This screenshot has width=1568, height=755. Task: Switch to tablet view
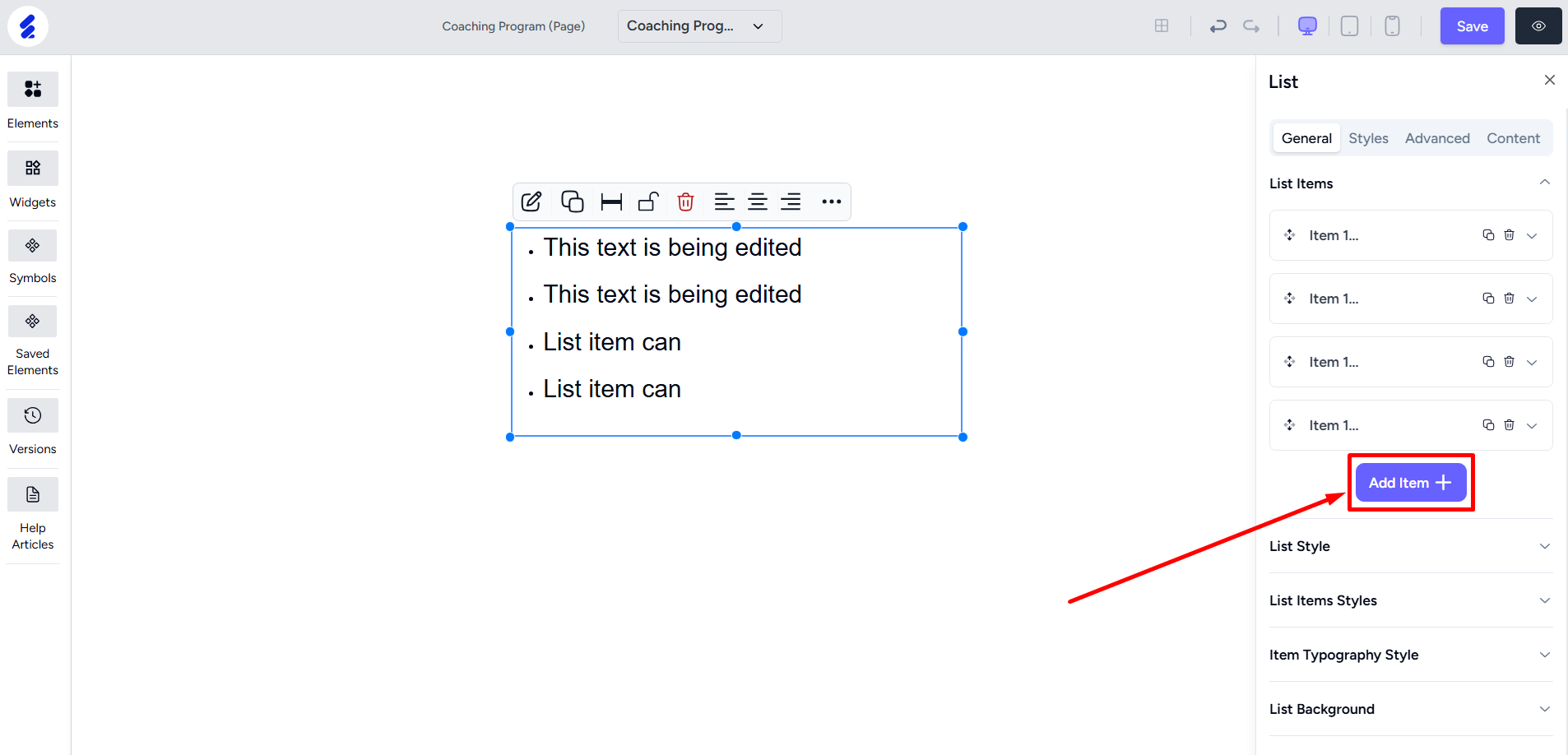(x=1350, y=26)
